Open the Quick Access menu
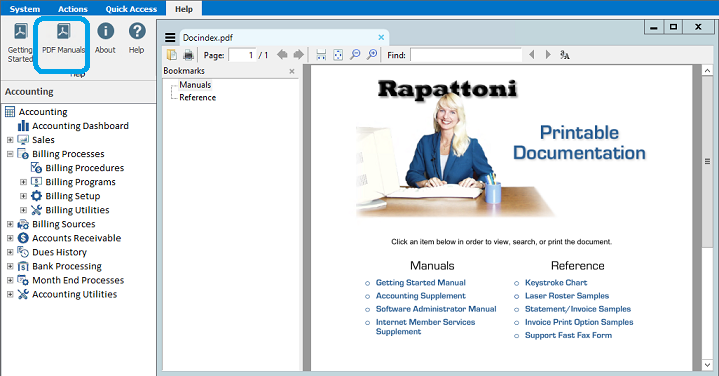This screenshot has height=376, width=719. point(131,9)
